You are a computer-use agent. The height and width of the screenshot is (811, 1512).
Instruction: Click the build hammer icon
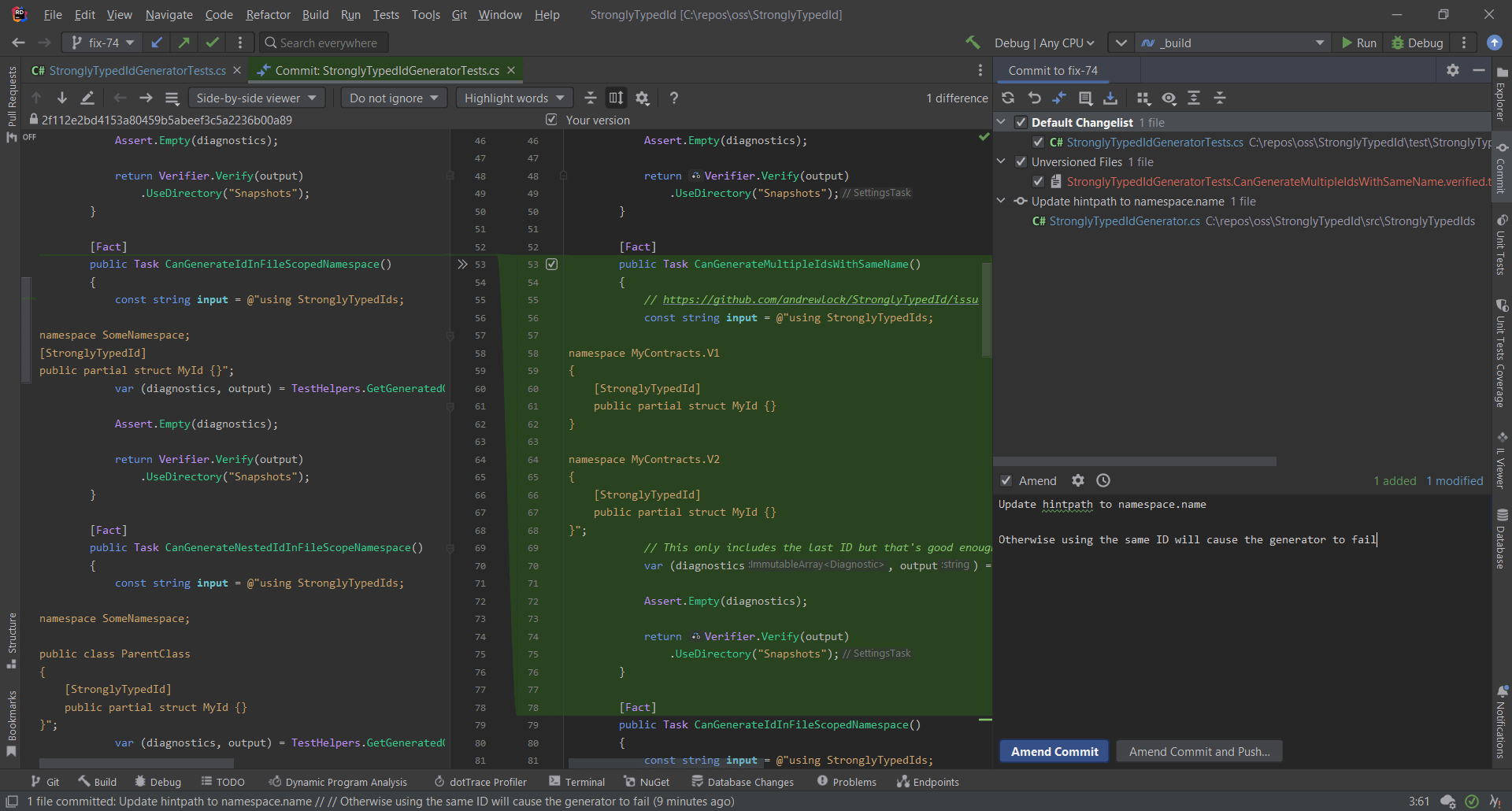pyautogui.click(x=973, y=43)
